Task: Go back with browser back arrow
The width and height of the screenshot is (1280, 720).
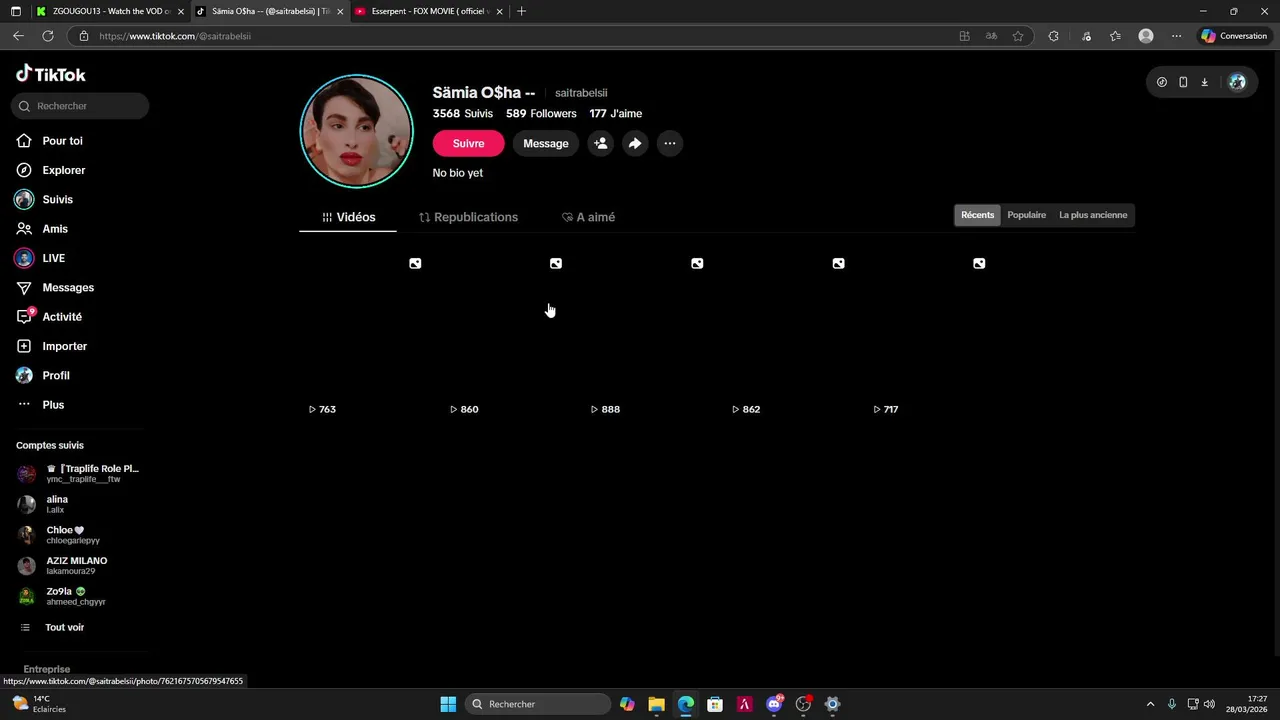Action: (18, 36)
